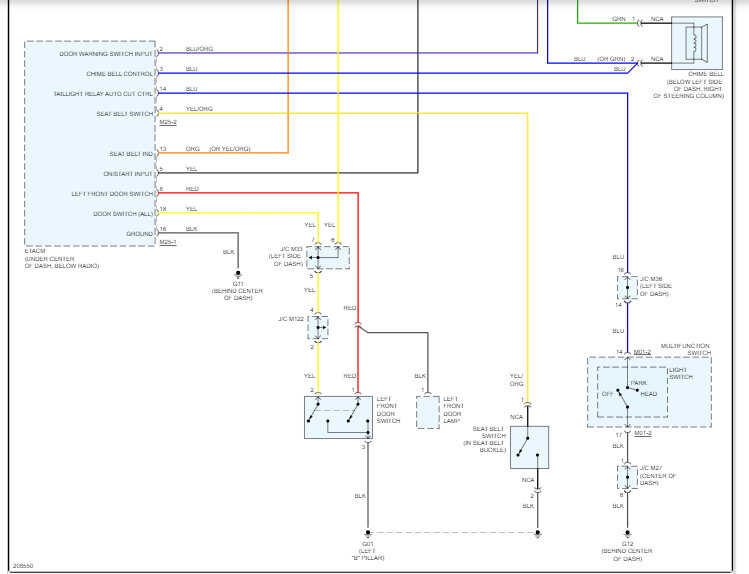
Task: Select the GROUND pin label in ETACM
Action: 139,234
